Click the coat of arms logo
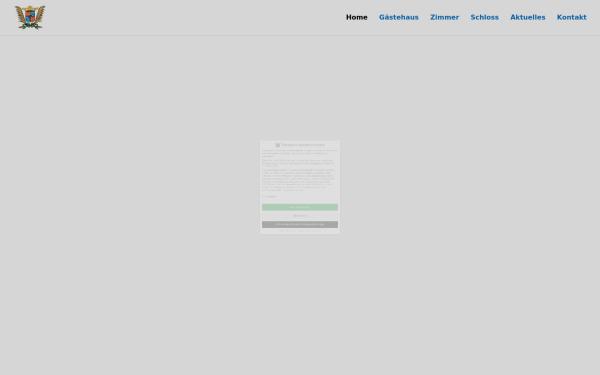The image size is (600, 375). click(x=30, y=18)
